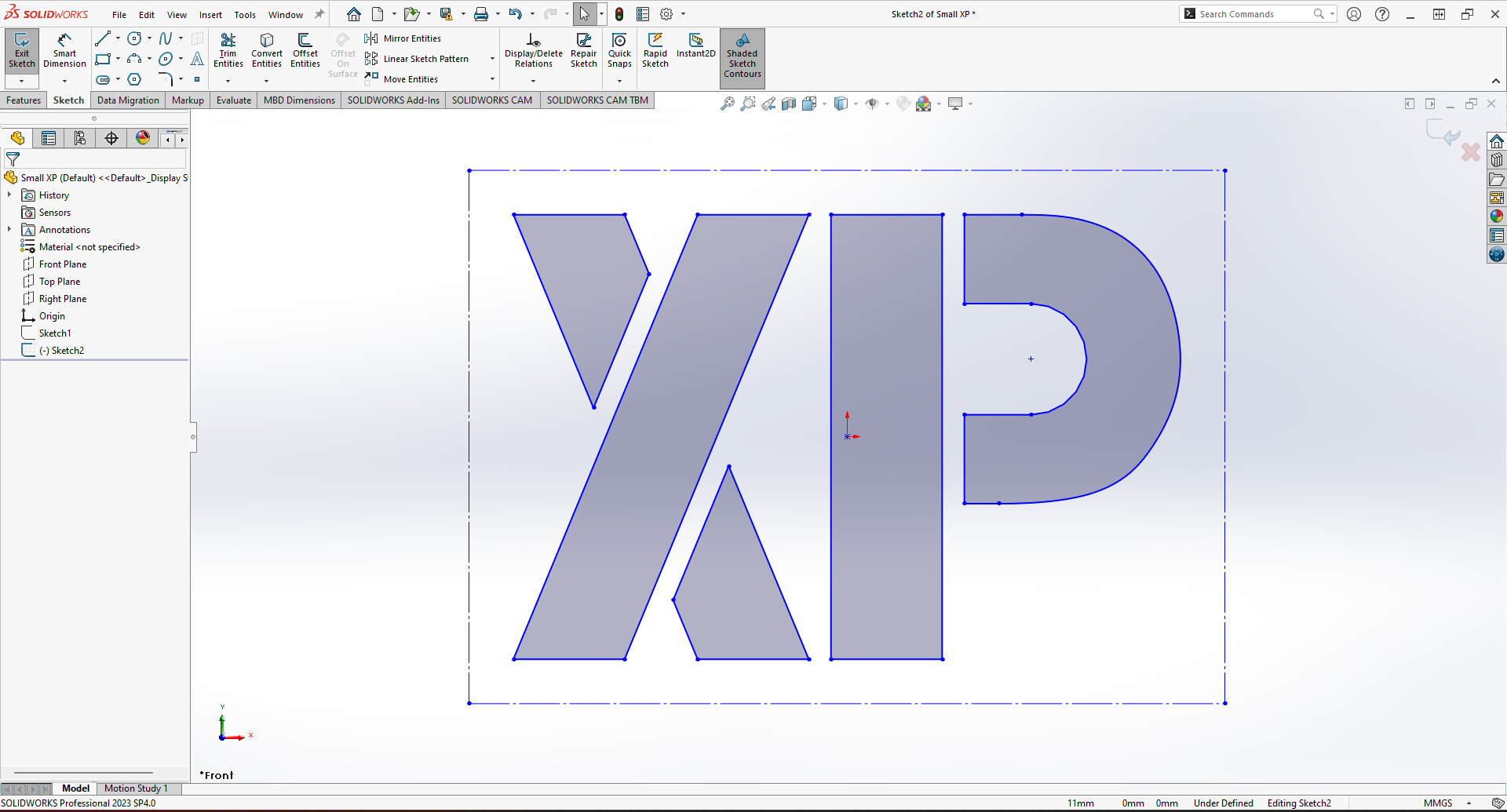This screenshot has height=812, width=1507.
Task: Choose the Circle sketch tool
Action: tap(134, 38)
